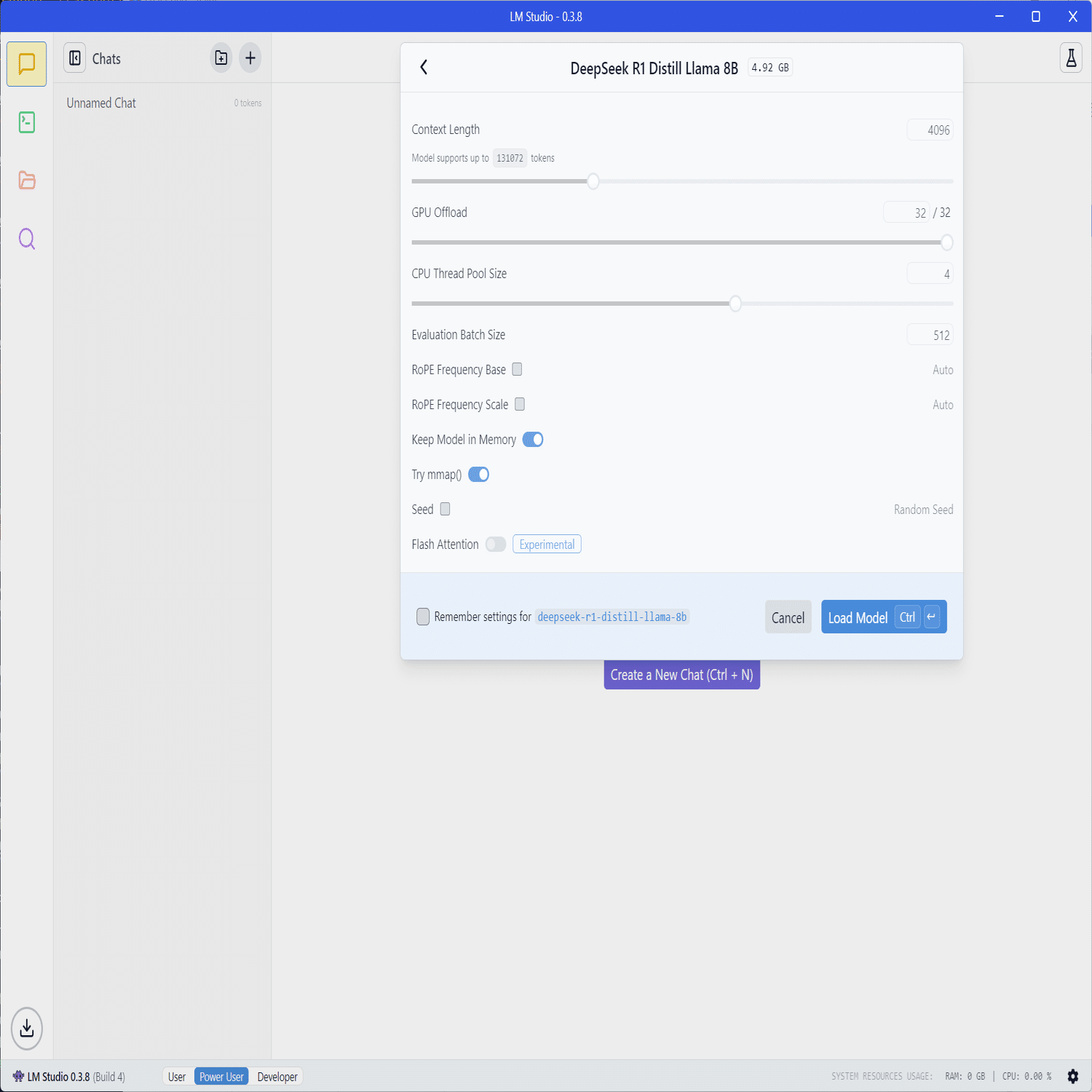Enable the RoPE Frequency Base checkbox
The width and height of the screenshot is (1092, 1092).
pos(517,369)
